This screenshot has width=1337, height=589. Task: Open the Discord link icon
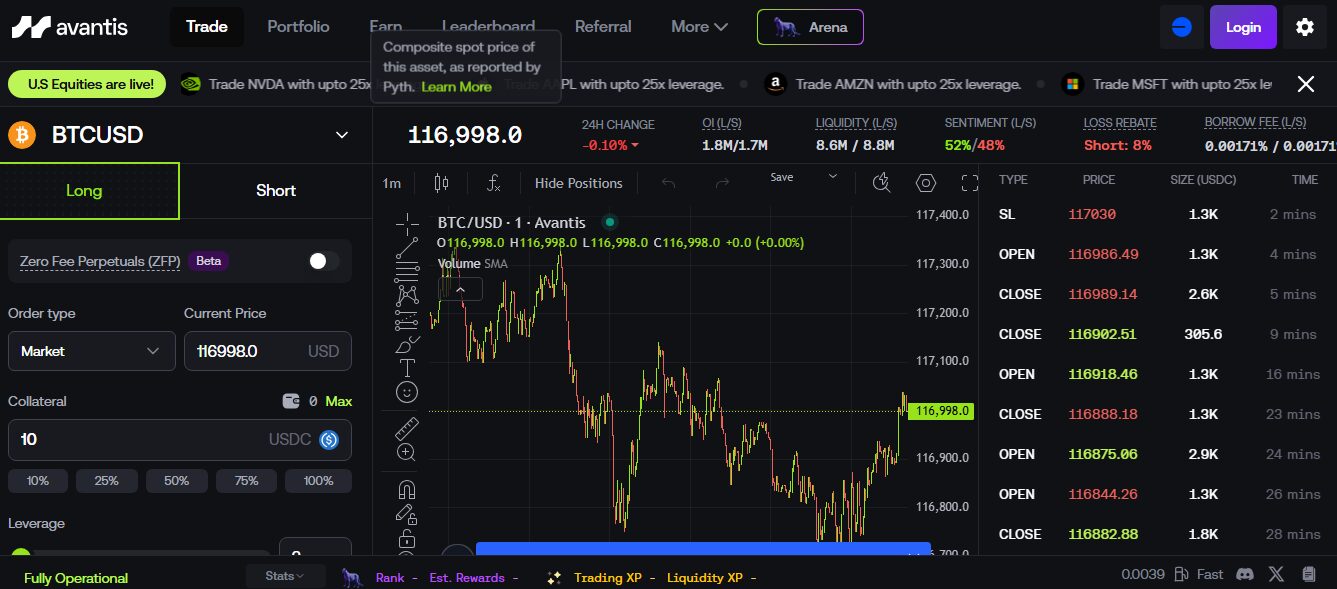[x=1245, y=575]
